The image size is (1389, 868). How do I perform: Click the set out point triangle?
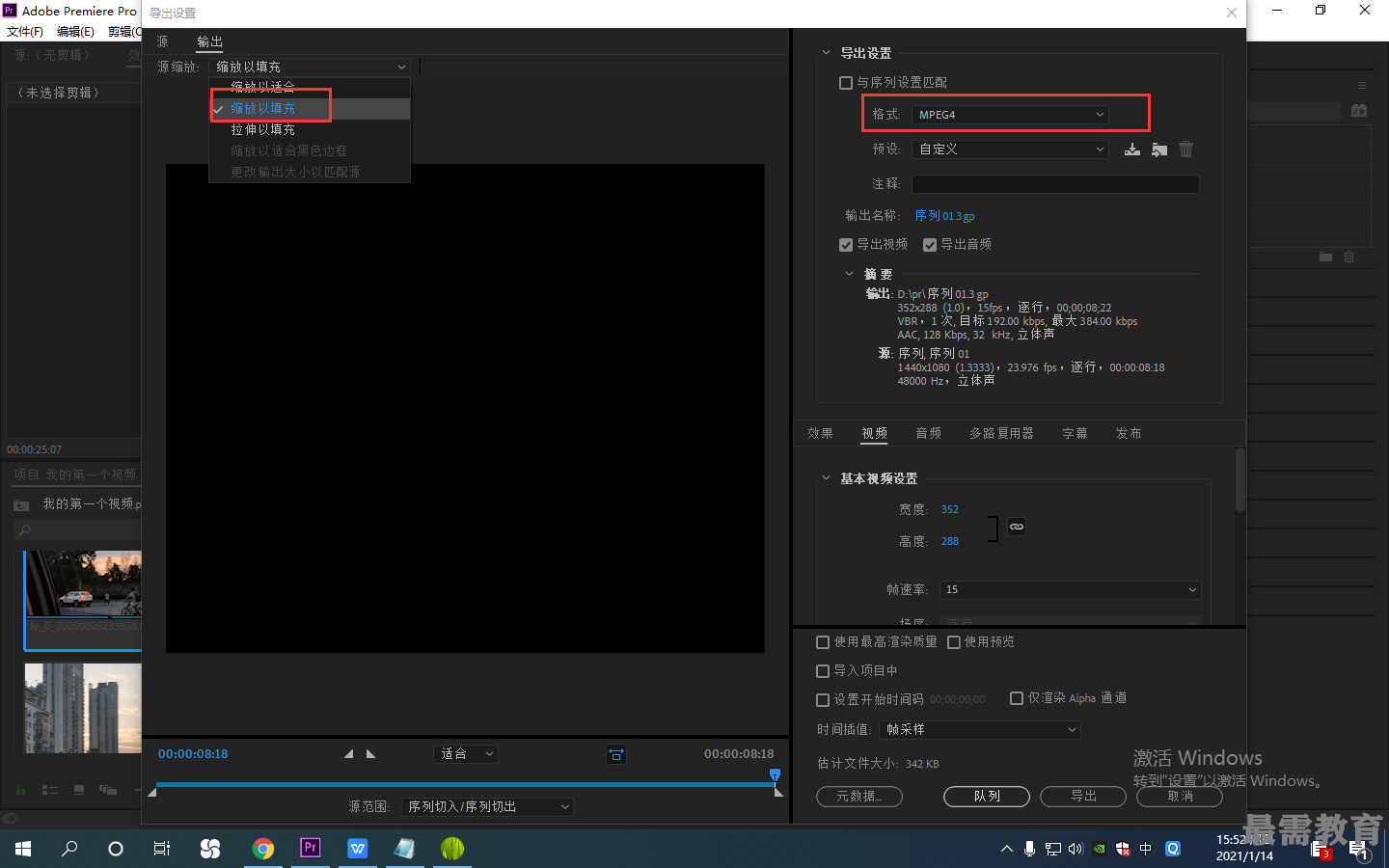point(371,754)
